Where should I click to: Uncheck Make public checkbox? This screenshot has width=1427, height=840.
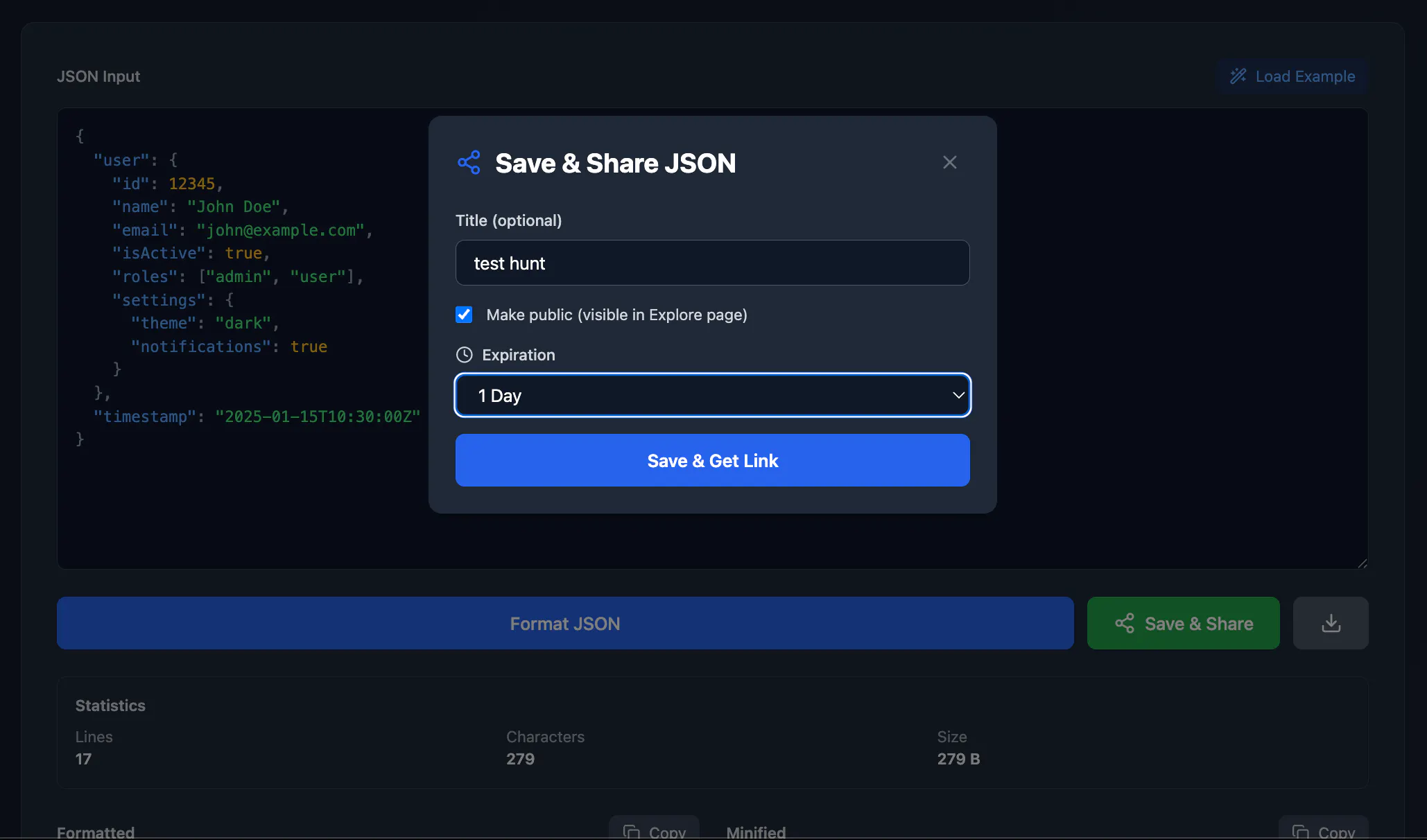pos(464,315)
